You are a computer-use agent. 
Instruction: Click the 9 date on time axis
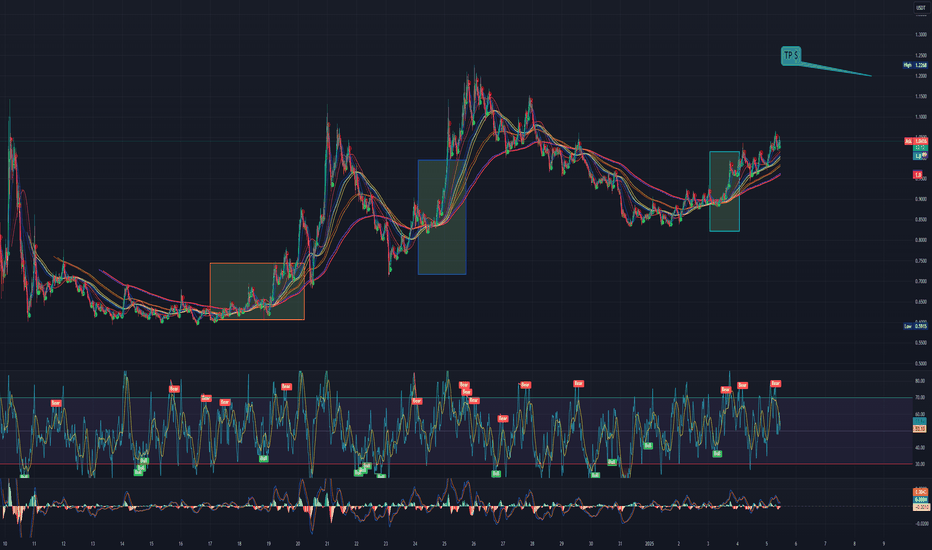(883, 543)
